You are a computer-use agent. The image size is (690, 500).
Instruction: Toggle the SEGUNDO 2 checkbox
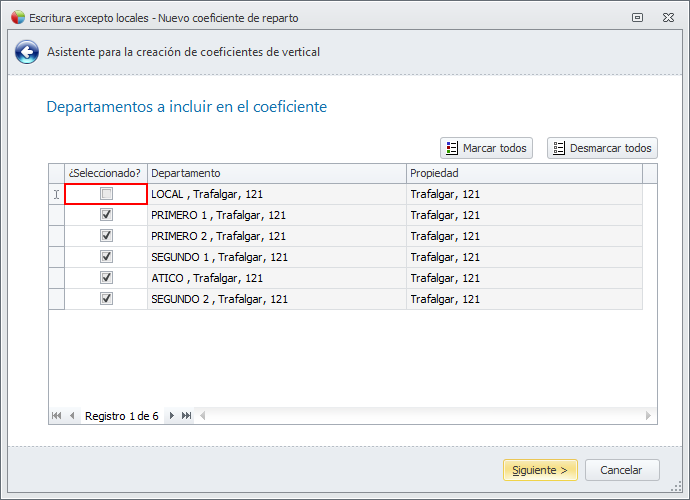coord(107,299)
